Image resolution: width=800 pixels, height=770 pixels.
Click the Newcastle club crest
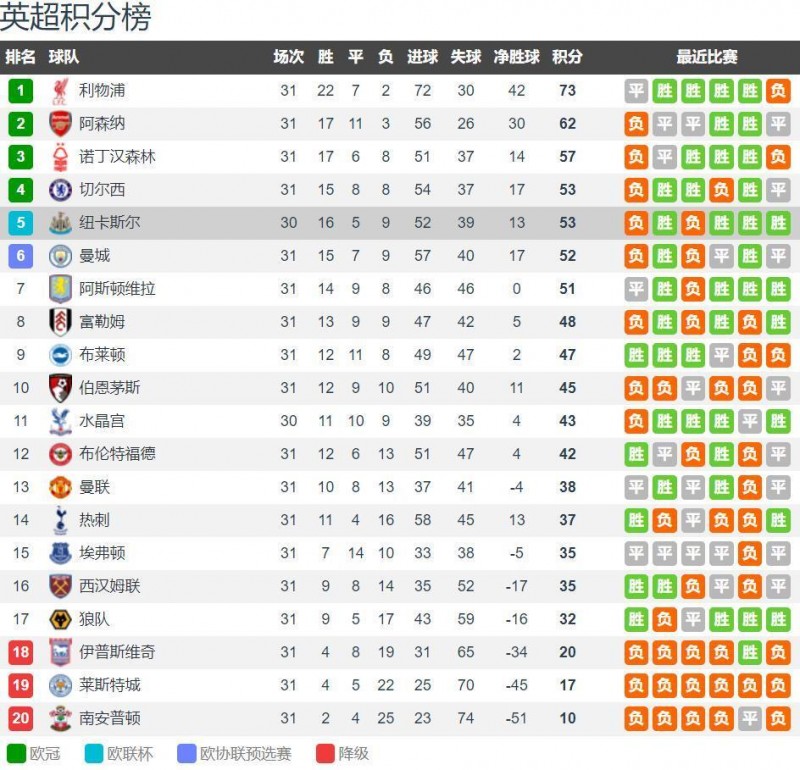click(60, 223)
